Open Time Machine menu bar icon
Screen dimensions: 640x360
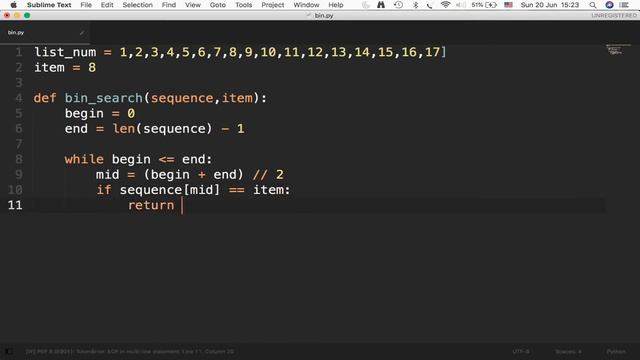(398, 5)
